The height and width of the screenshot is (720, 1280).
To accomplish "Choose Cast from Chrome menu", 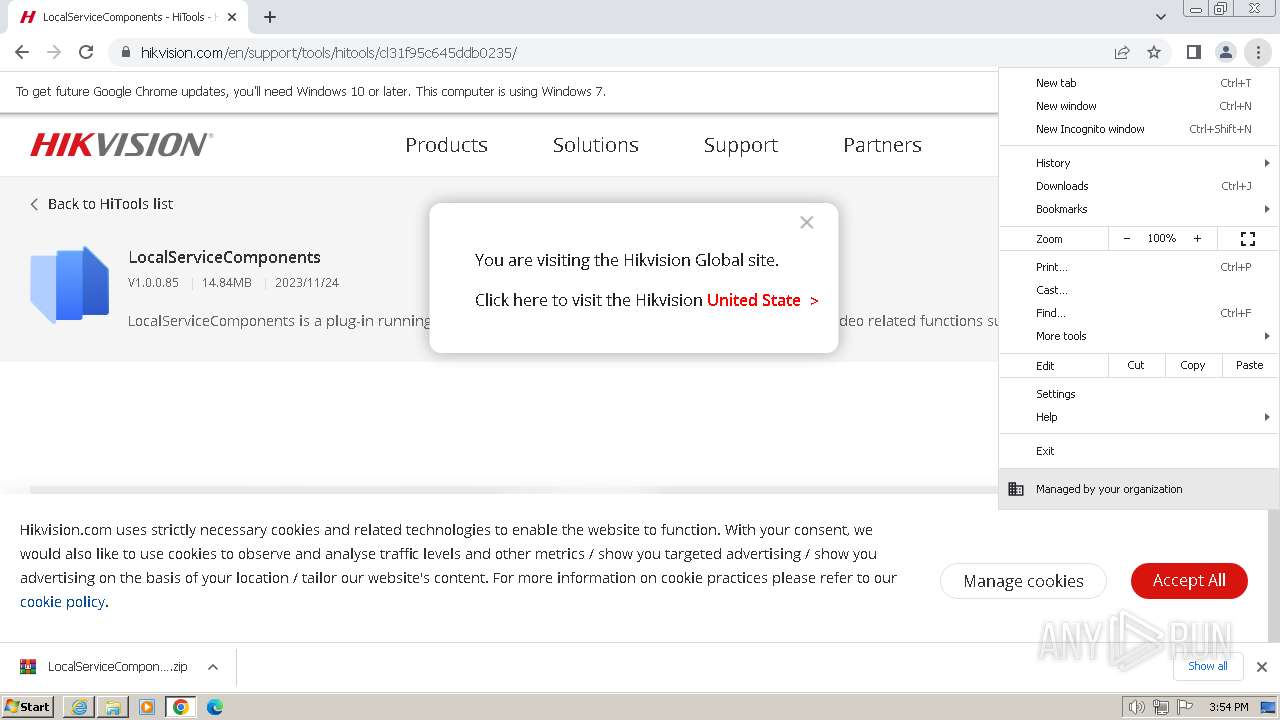I will coord(1139,290).
